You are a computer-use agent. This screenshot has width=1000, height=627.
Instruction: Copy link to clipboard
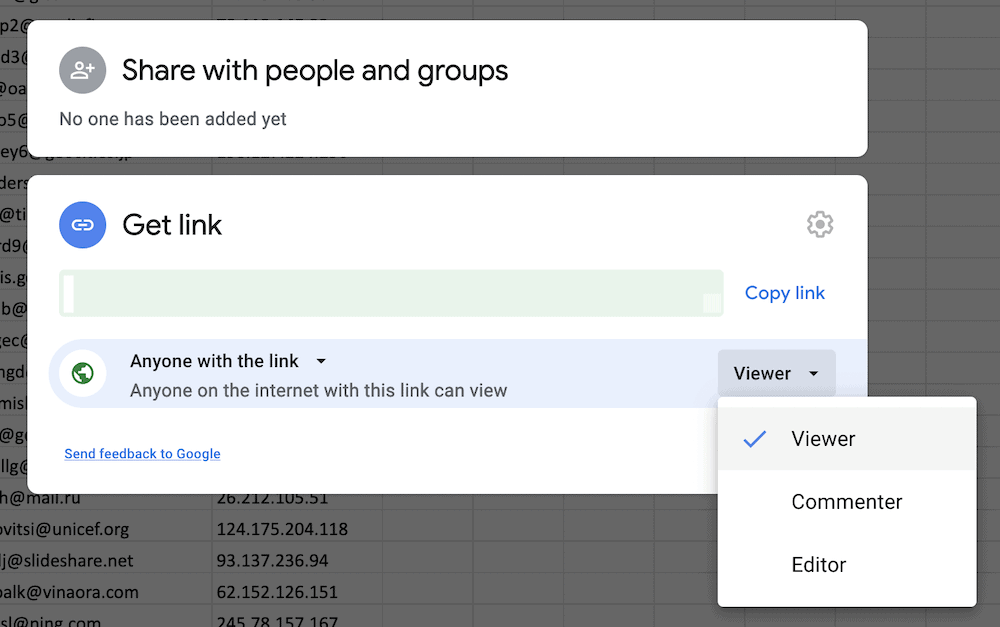point(784,293)
